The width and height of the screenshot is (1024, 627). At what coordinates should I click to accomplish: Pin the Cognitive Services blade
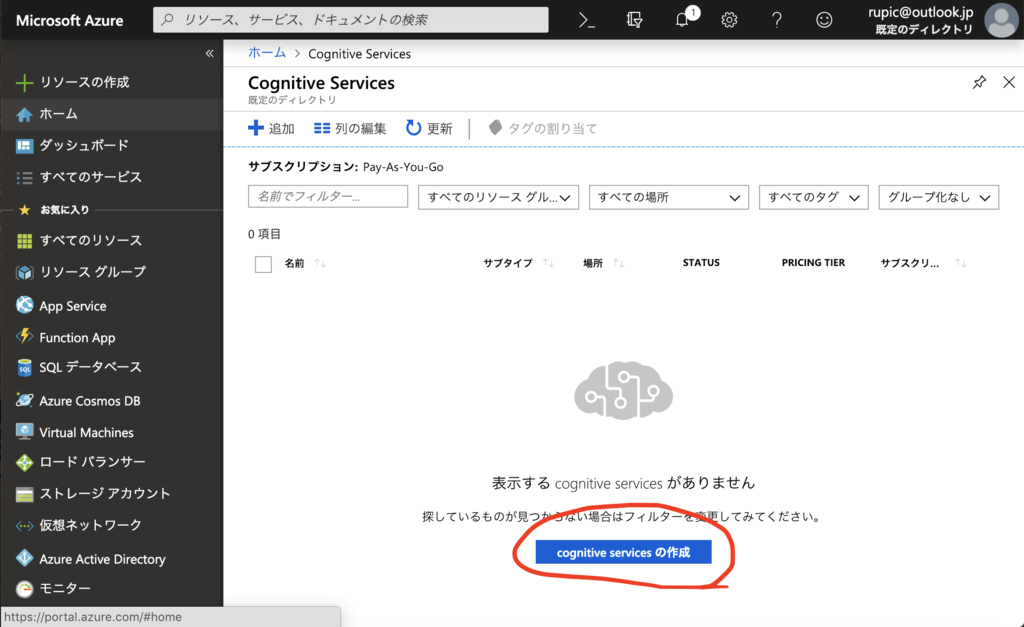979,83
